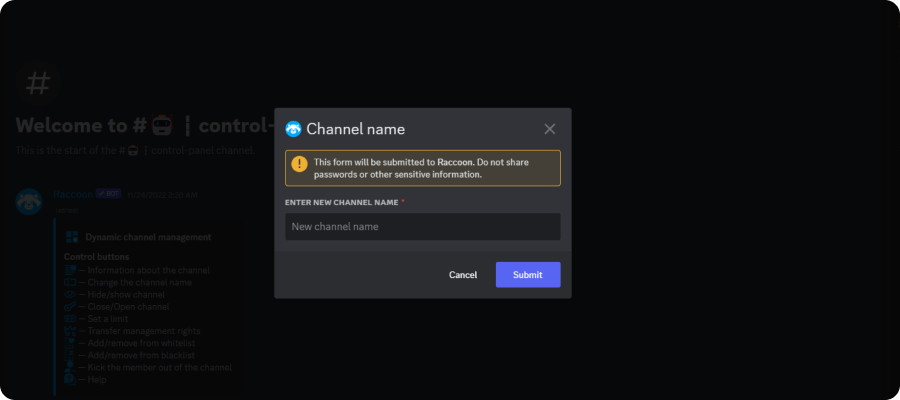Viewport: 900px width, 400px height.
Task: Click the 'Help' list entry text
Action: (x=97, y=379)
